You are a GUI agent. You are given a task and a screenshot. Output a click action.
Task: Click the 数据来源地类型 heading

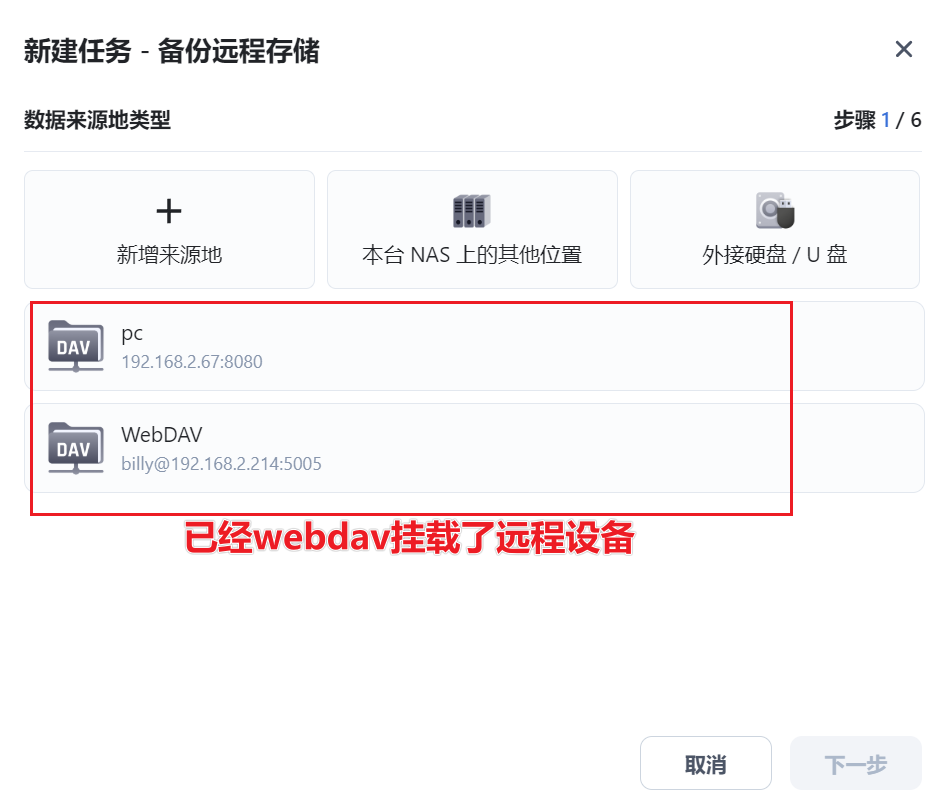97,120
